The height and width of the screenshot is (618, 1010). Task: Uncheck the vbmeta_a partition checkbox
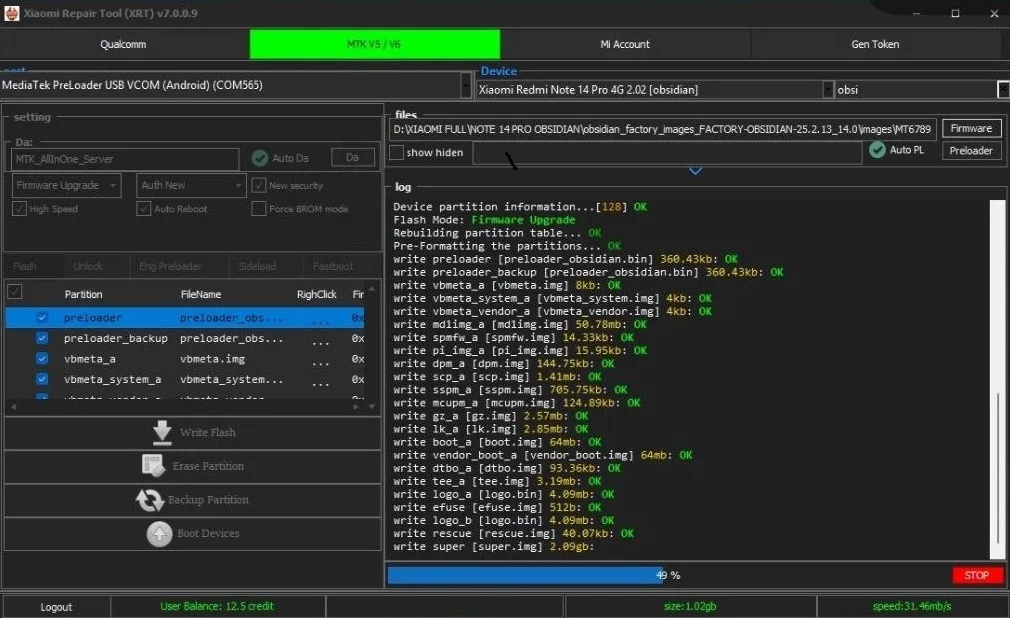point(42,359)
